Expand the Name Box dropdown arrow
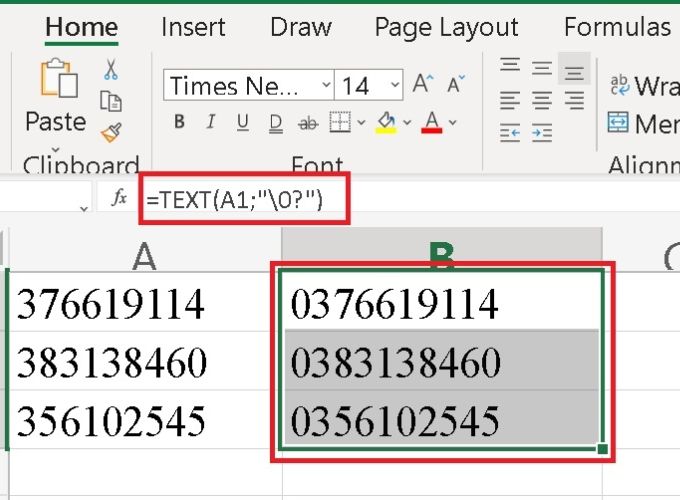The width and height of the screenshot is (680, 500). click(x=84, y=209)
